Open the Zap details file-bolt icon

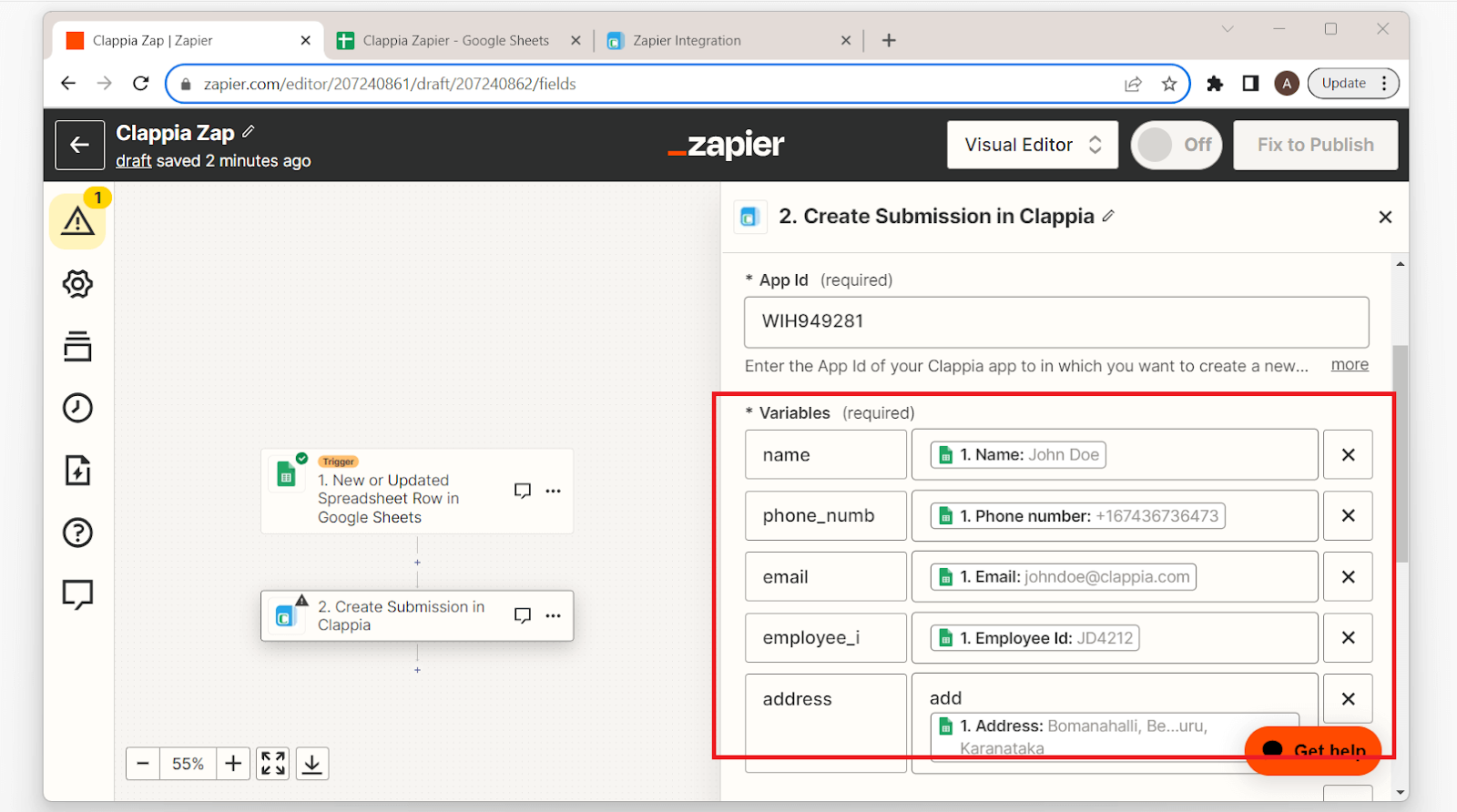[x=77, y=471]
